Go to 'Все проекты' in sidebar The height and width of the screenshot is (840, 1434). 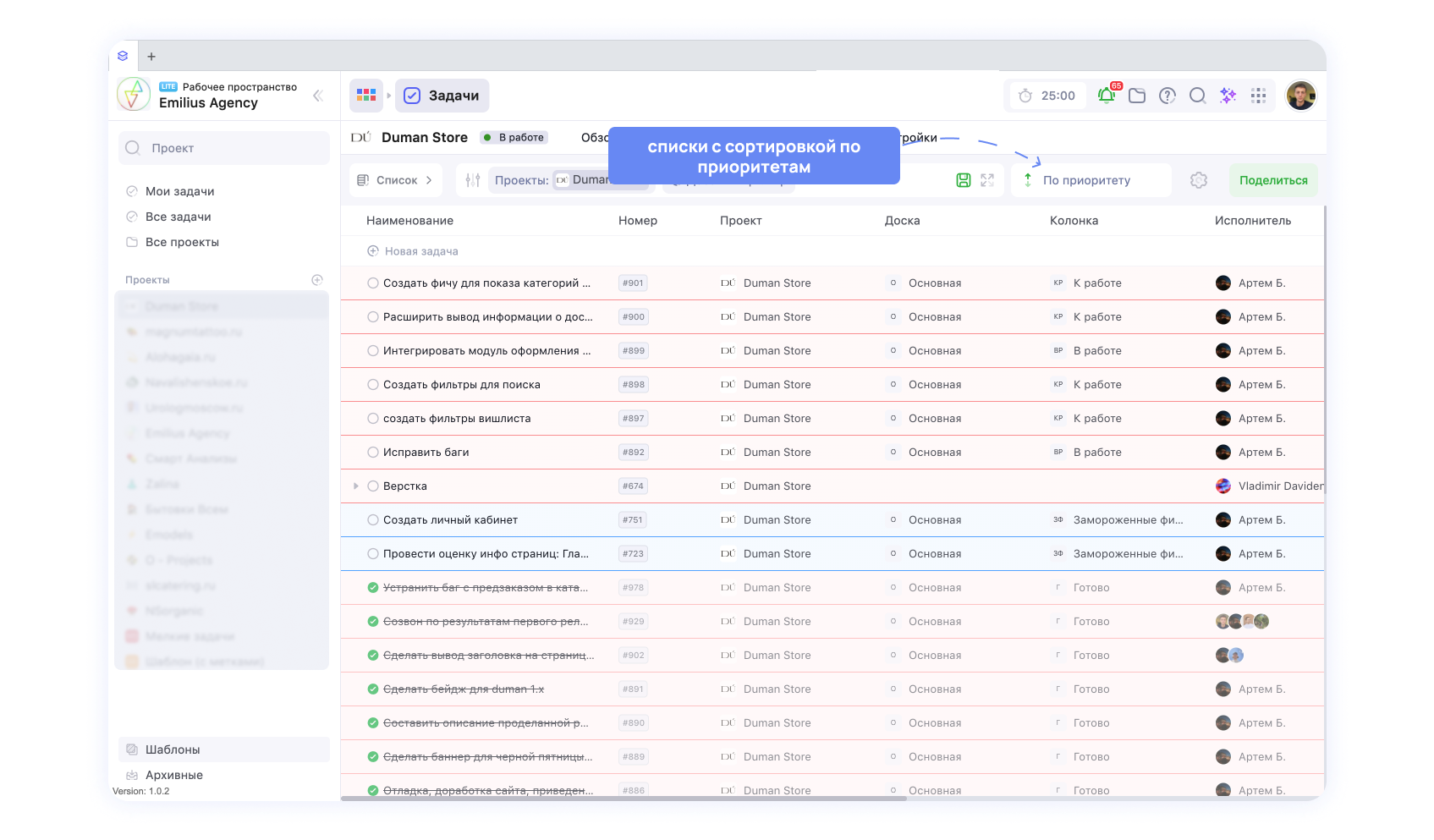(x=182, y=242)
